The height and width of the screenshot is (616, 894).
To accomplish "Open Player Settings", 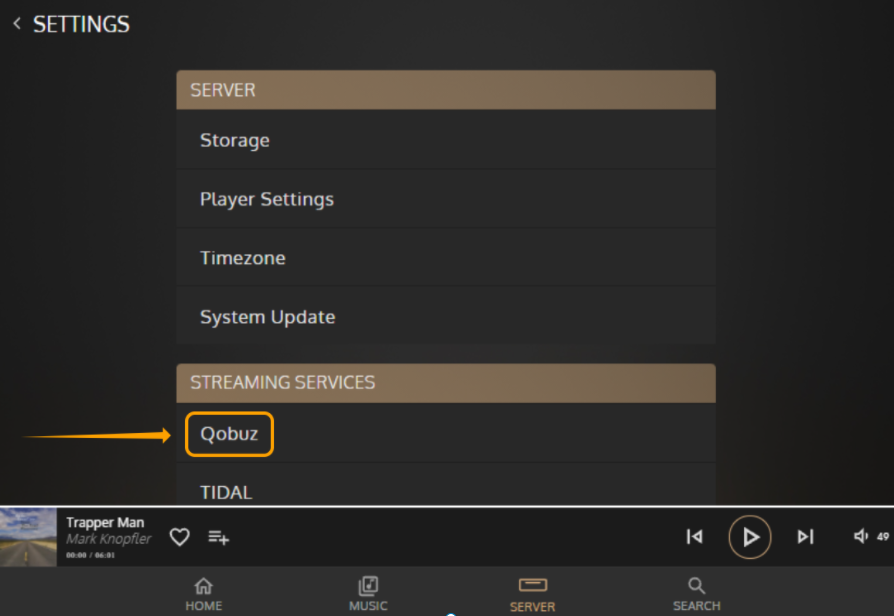I will coord(446,199).
